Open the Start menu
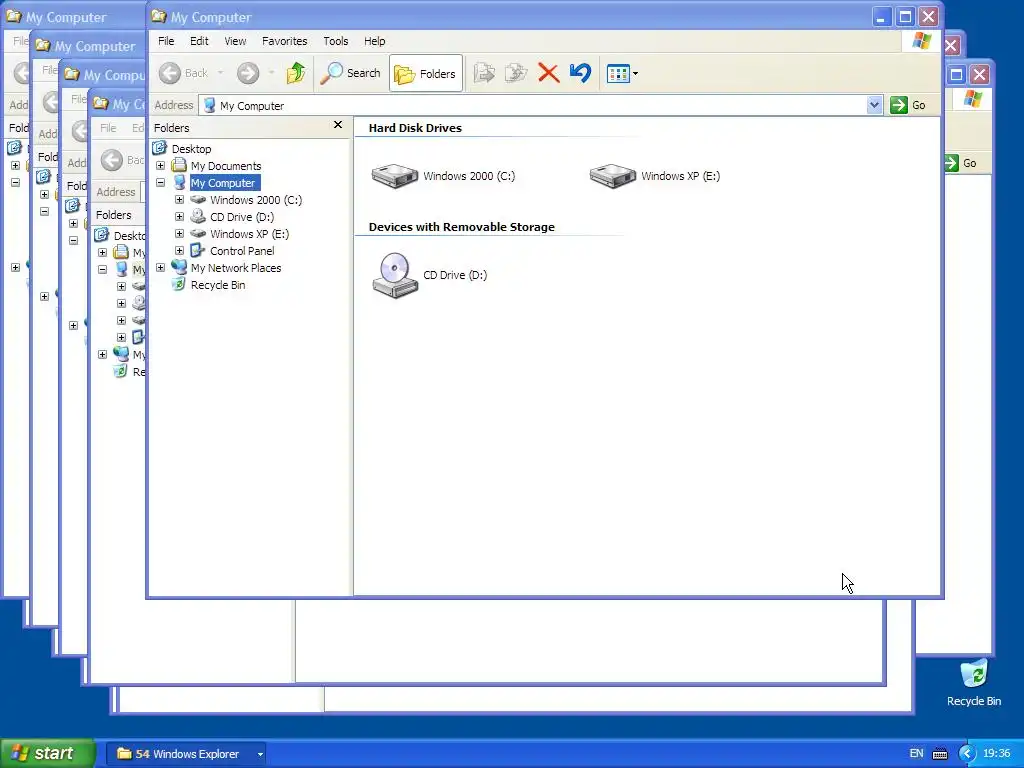Screen dimensions: 1024x768 [47, 754]
